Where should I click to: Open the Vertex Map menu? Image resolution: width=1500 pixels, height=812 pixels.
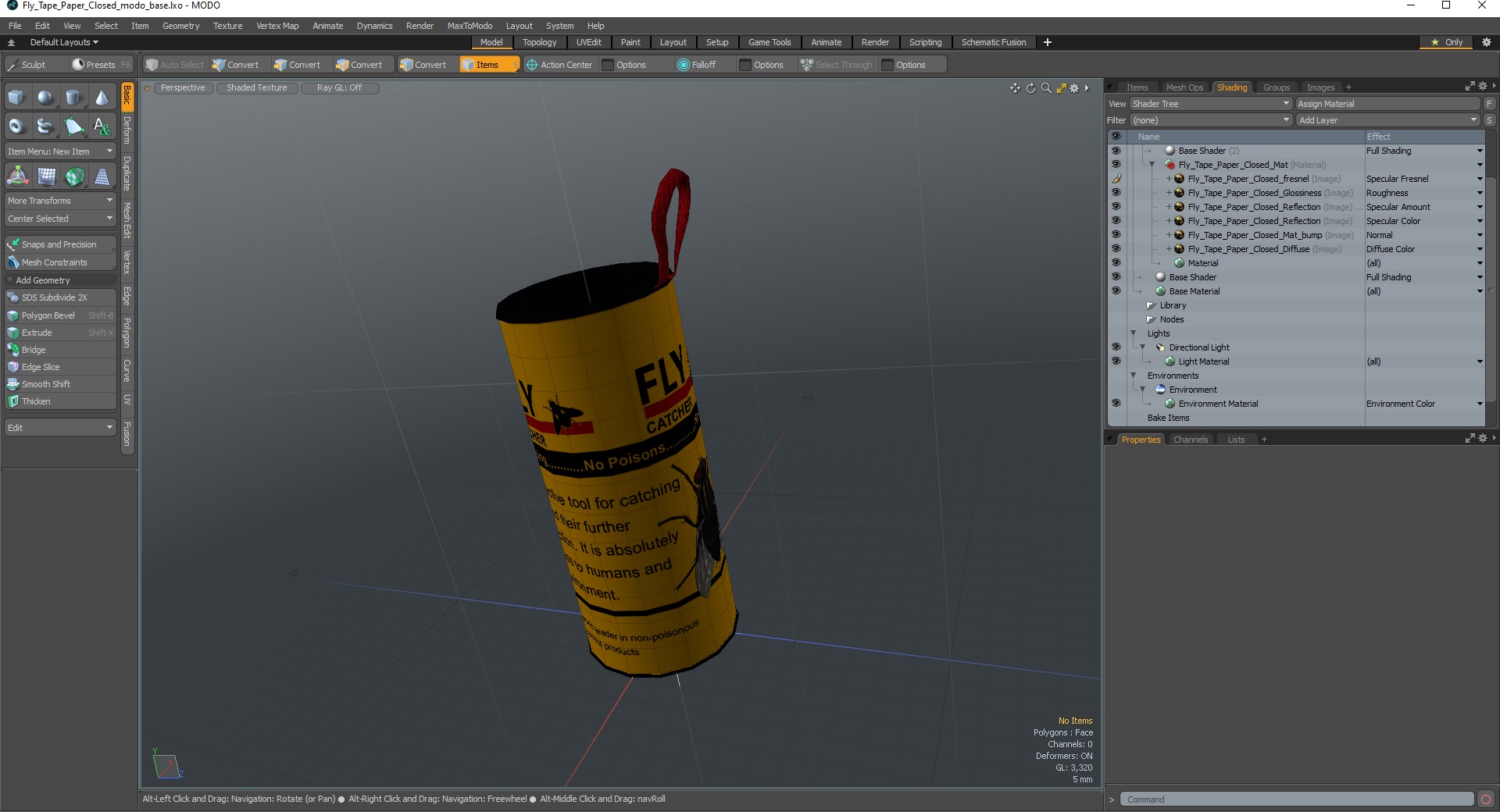pos(277,26)
